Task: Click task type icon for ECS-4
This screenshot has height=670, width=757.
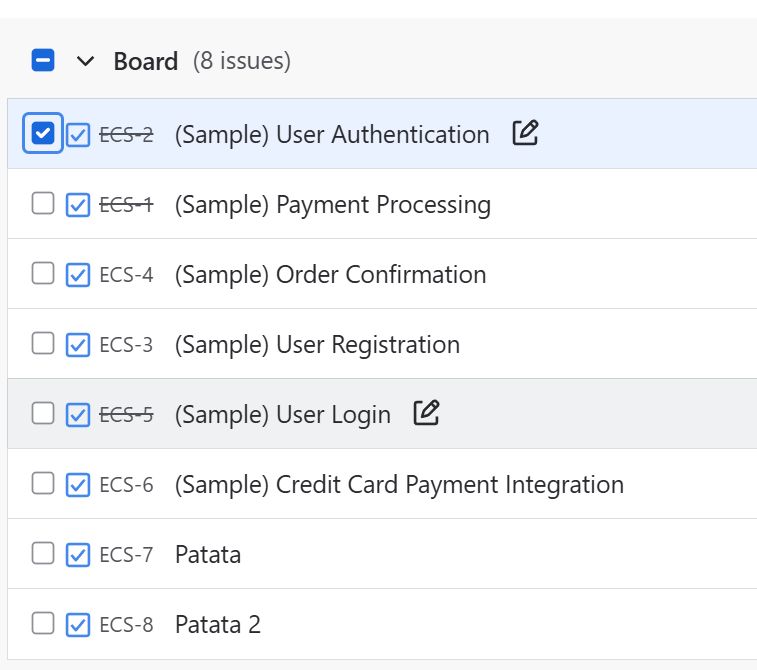Action: (x=78, y=274)
